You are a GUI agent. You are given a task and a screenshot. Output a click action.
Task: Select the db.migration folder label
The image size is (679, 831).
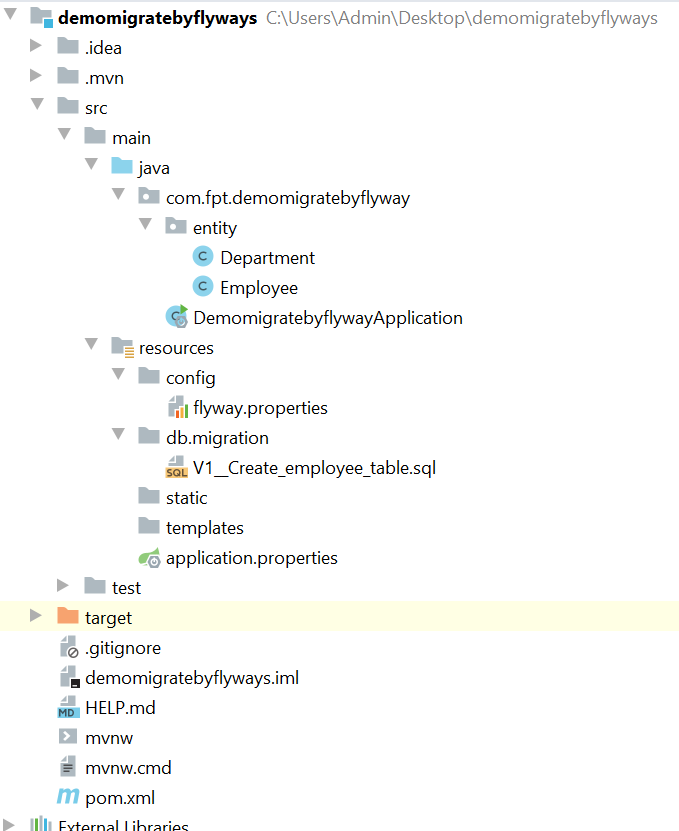217,438
